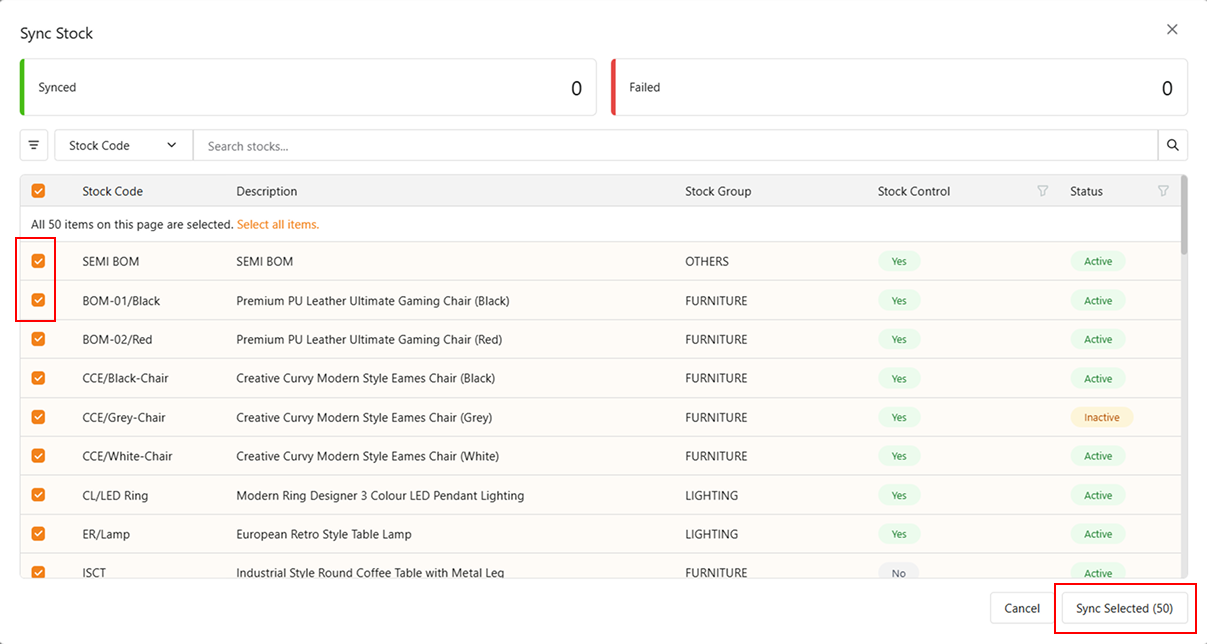Open the Stock Code search-by dropdown
Image resolution: width=1207 pixels, height=644 pixels.
(x=123, y=145)
